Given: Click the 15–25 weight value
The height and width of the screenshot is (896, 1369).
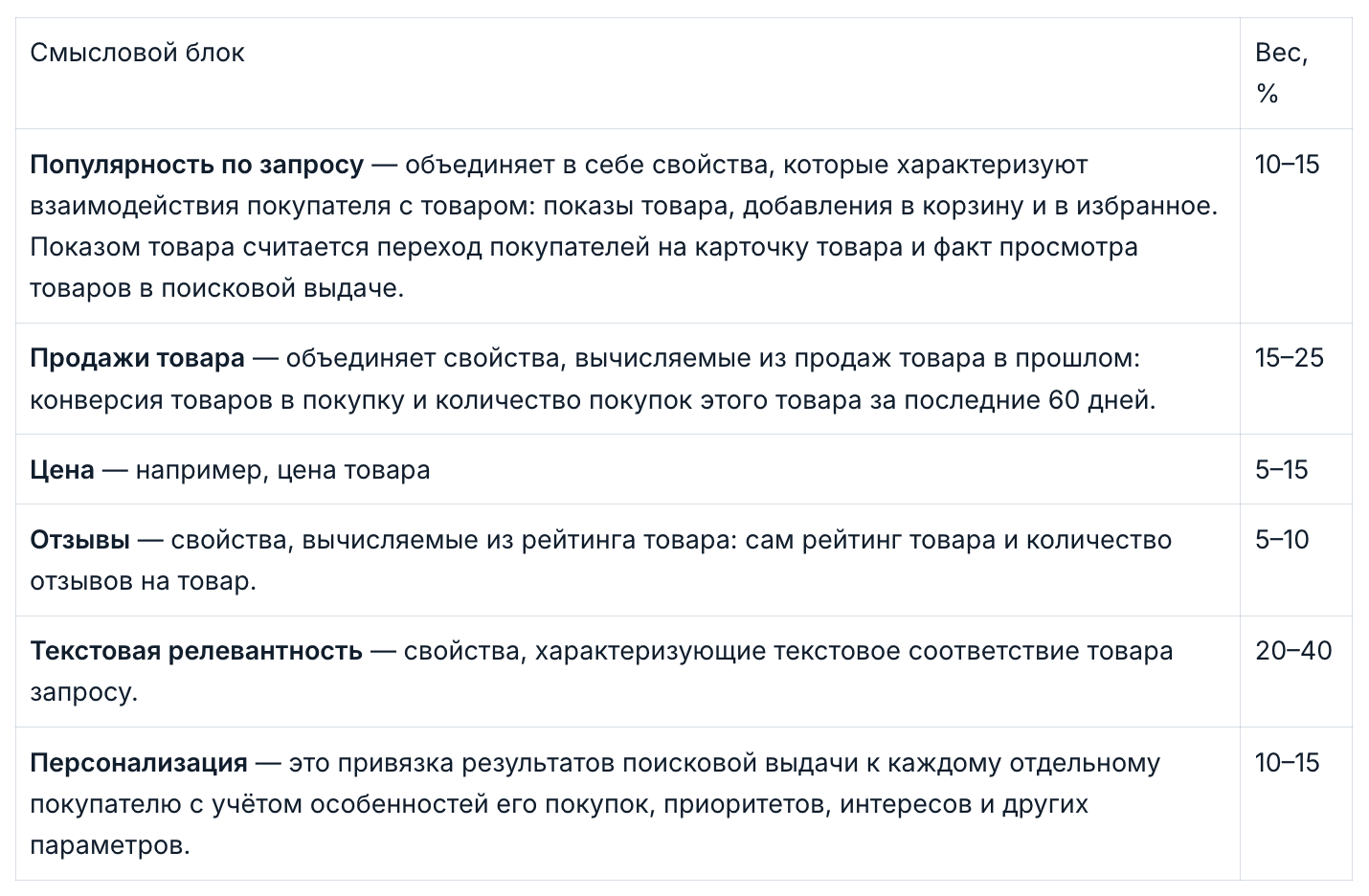Looking at the screenshot, I should (1289, 358).
